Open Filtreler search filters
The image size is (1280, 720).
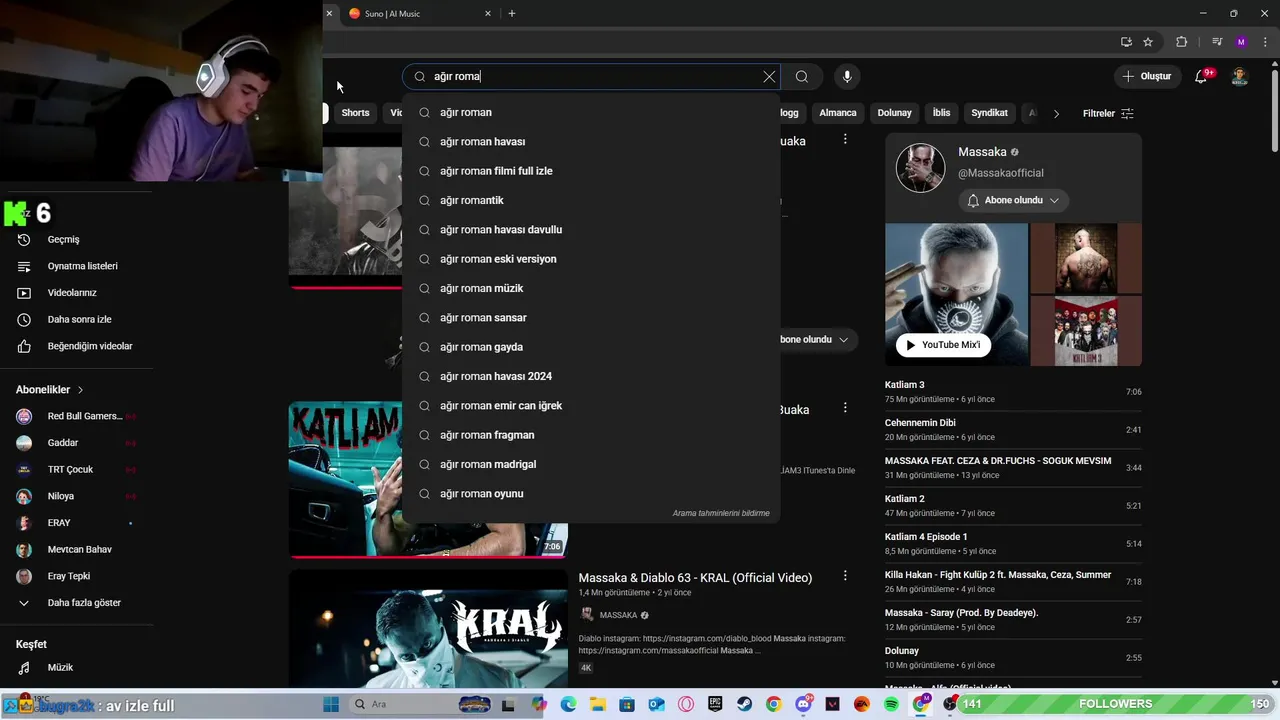coord(1108,114)
